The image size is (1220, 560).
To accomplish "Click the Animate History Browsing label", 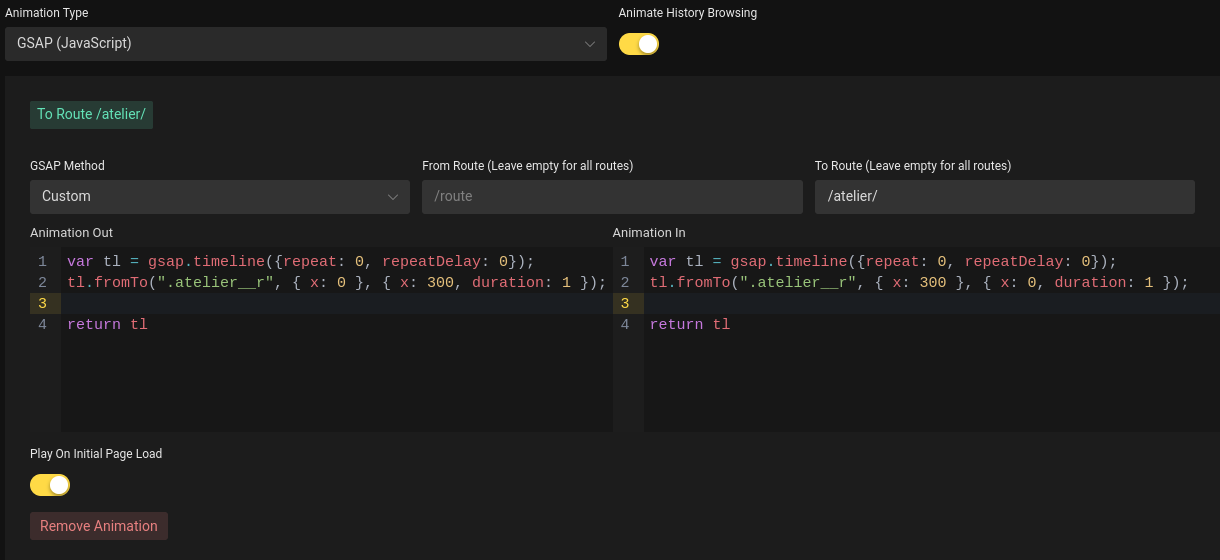I will (688, 13).
